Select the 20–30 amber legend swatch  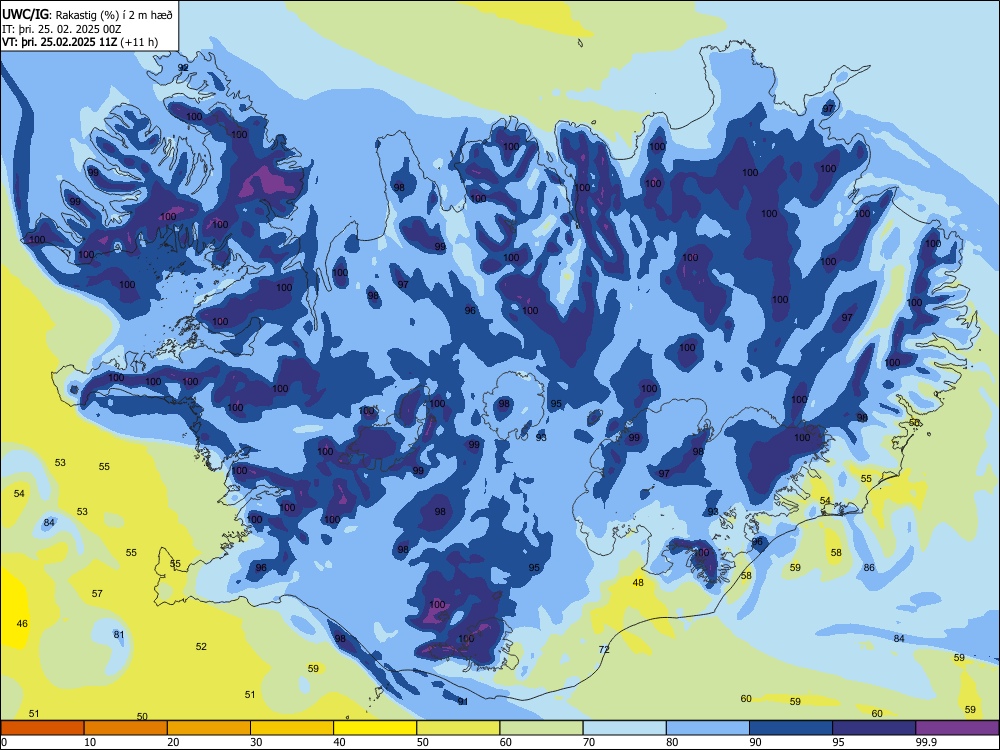coord(209,728)
